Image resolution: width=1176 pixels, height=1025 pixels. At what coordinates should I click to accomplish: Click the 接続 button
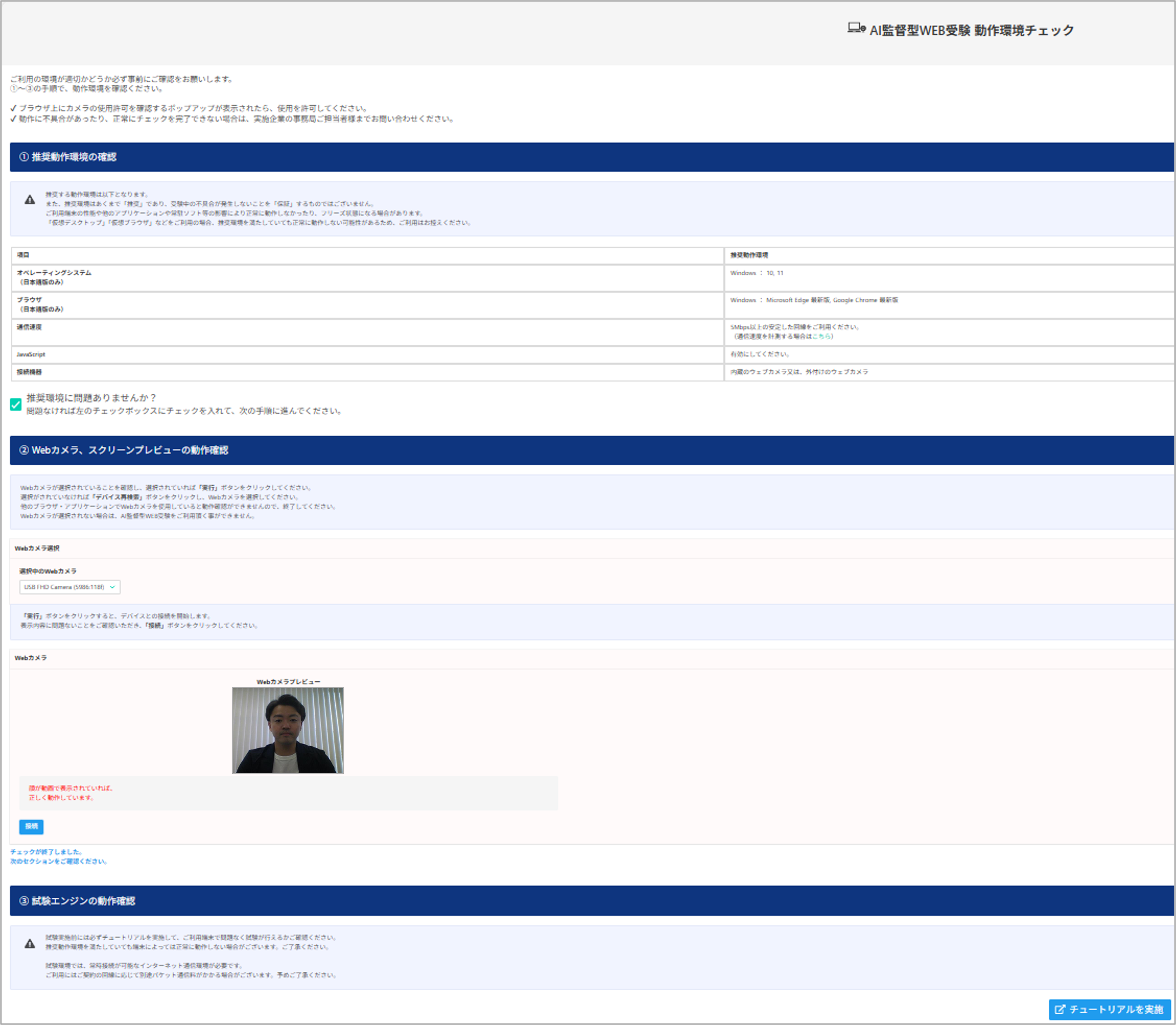coord(31,826)
